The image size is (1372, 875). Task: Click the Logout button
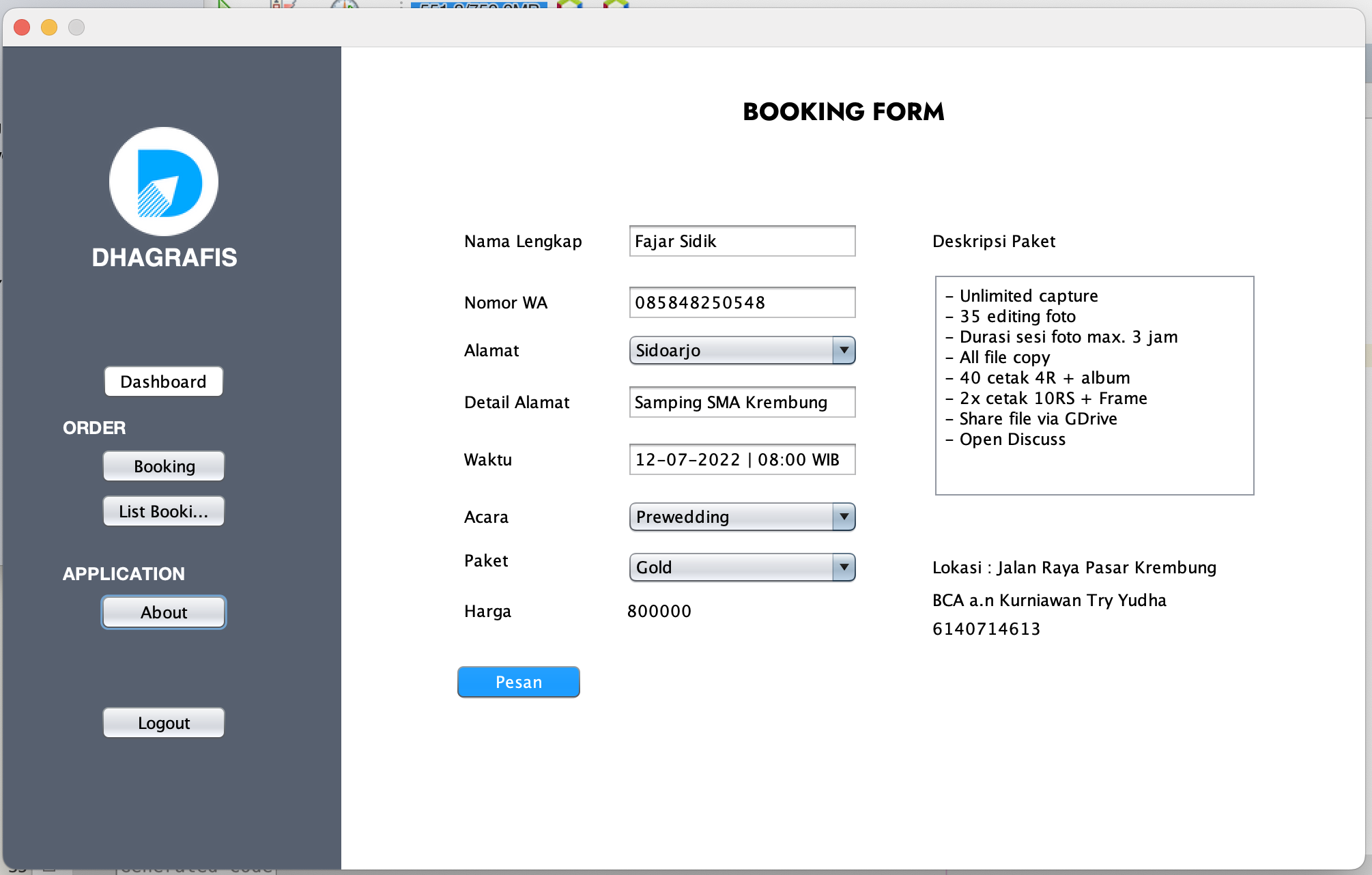(163, 722)
